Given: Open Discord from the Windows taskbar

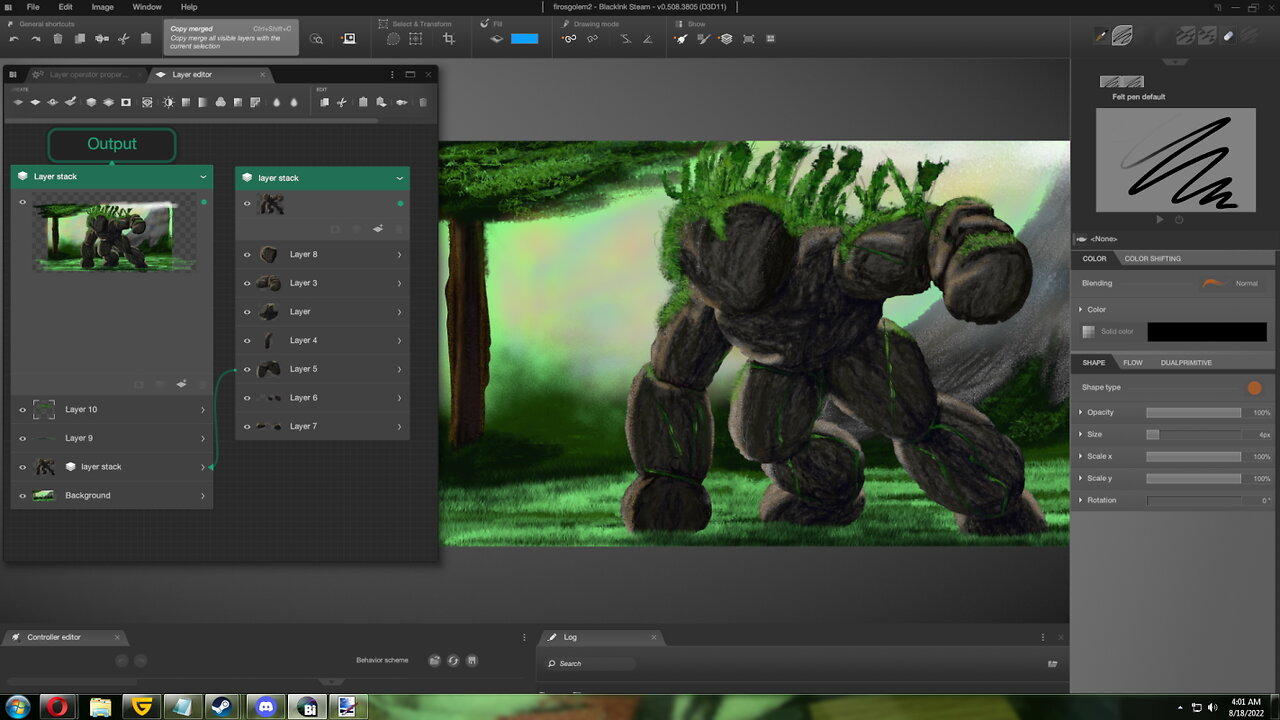Looking at the screenshot, I should coord(266,707).
